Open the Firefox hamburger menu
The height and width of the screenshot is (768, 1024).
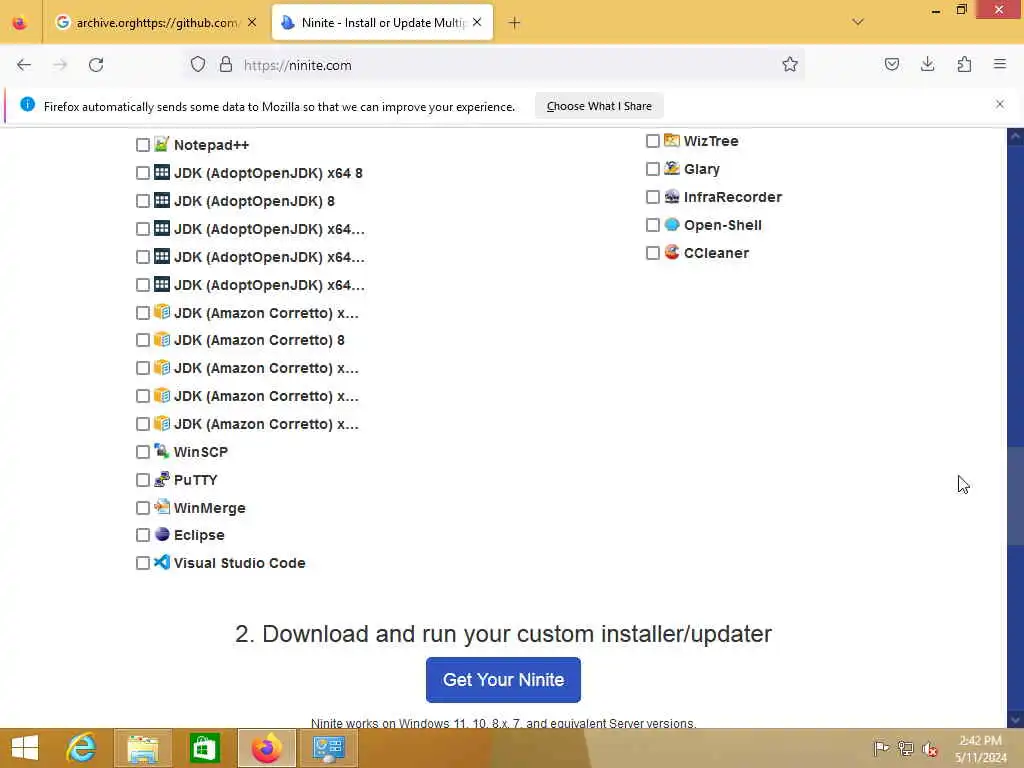click(1000, 64)
